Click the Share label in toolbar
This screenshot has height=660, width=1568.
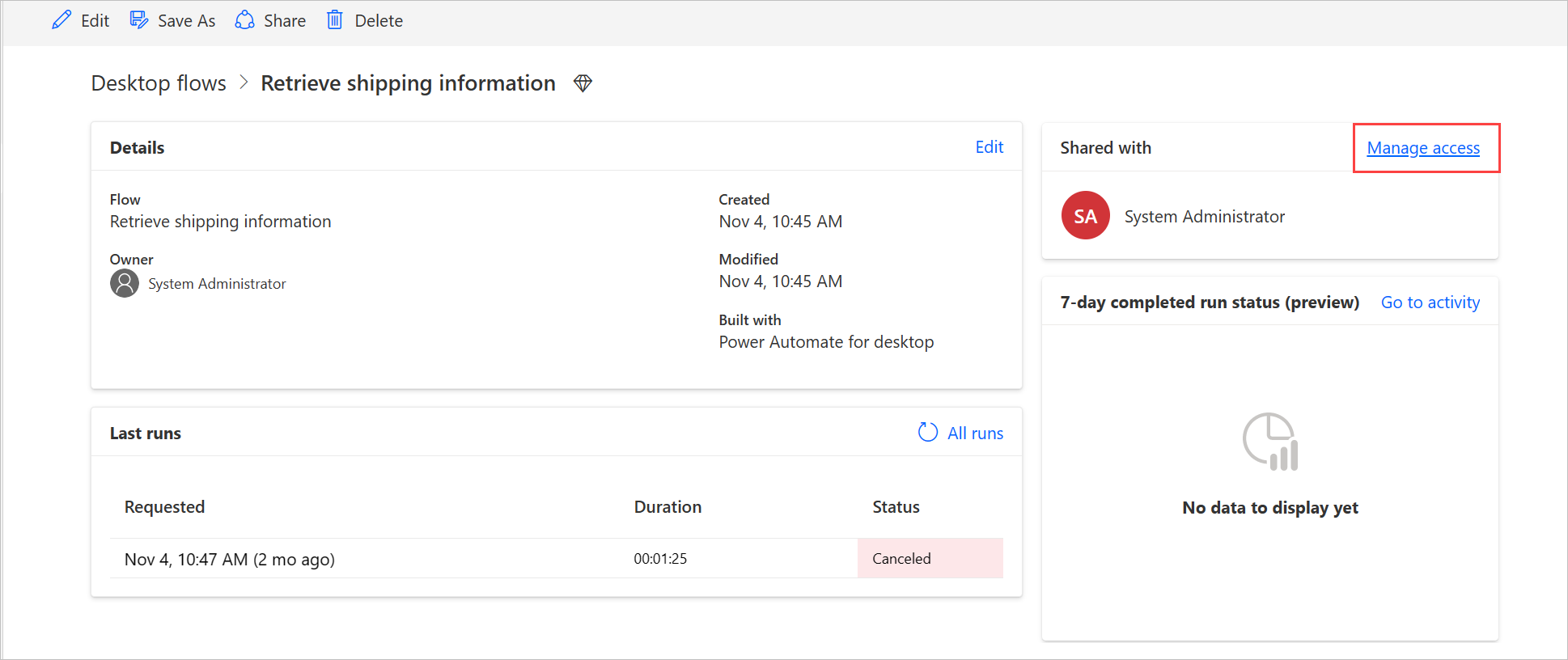coord(285,21)
